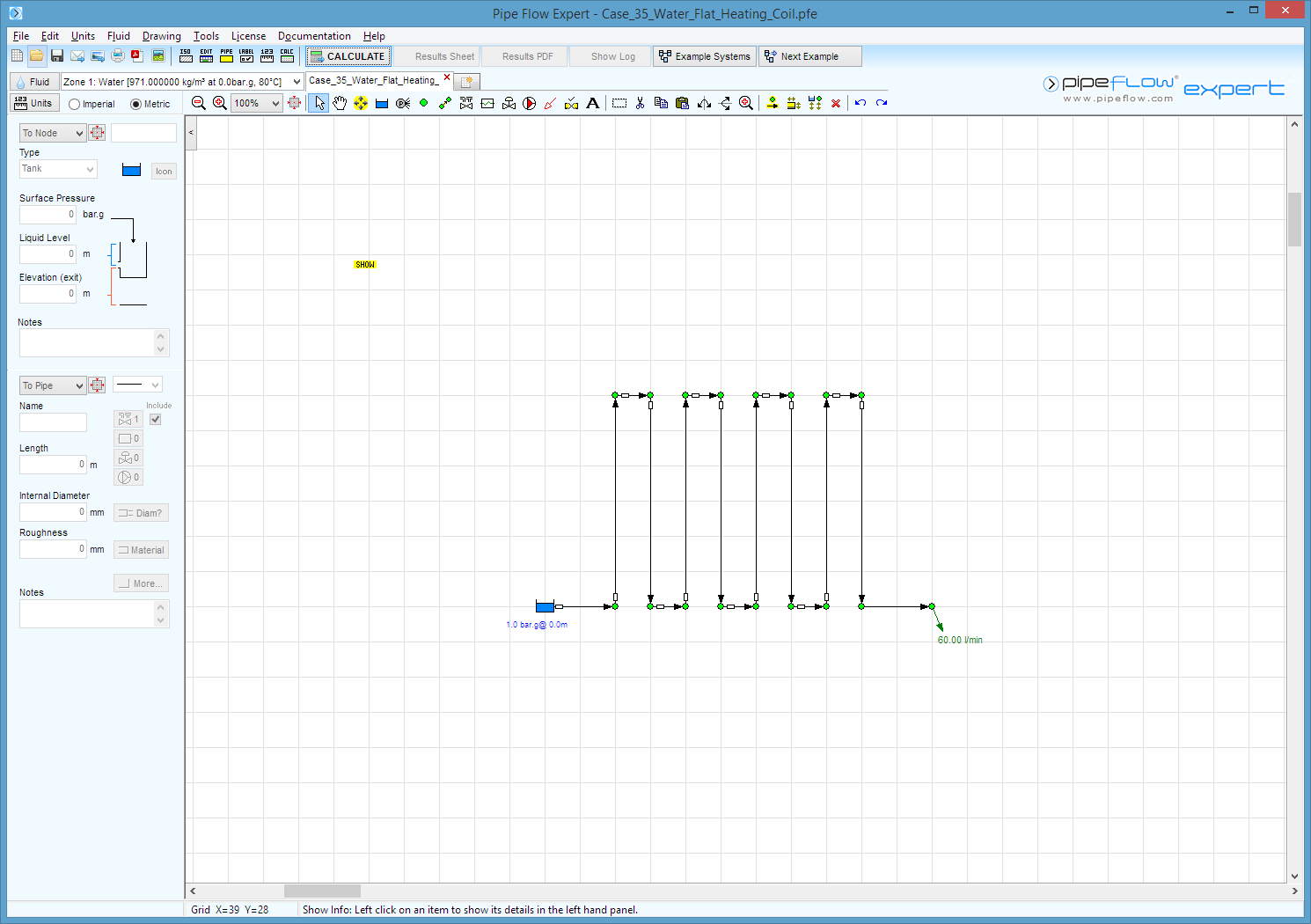
Task: Click the pipe Length input field
Action: [53, 465]
